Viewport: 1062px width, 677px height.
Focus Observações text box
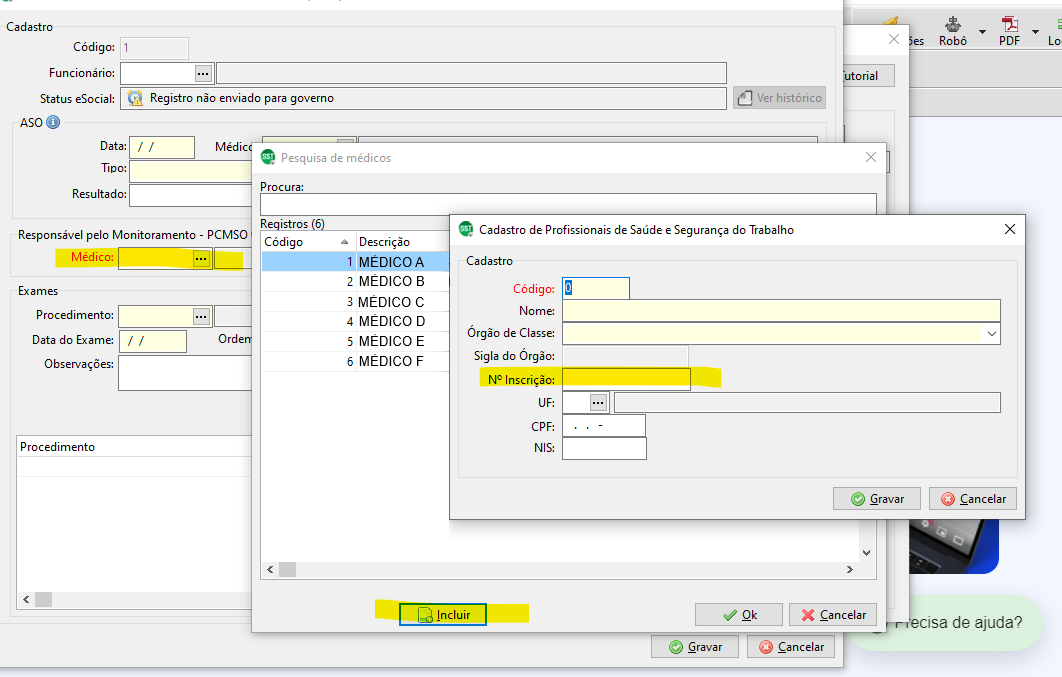[185, 373]
